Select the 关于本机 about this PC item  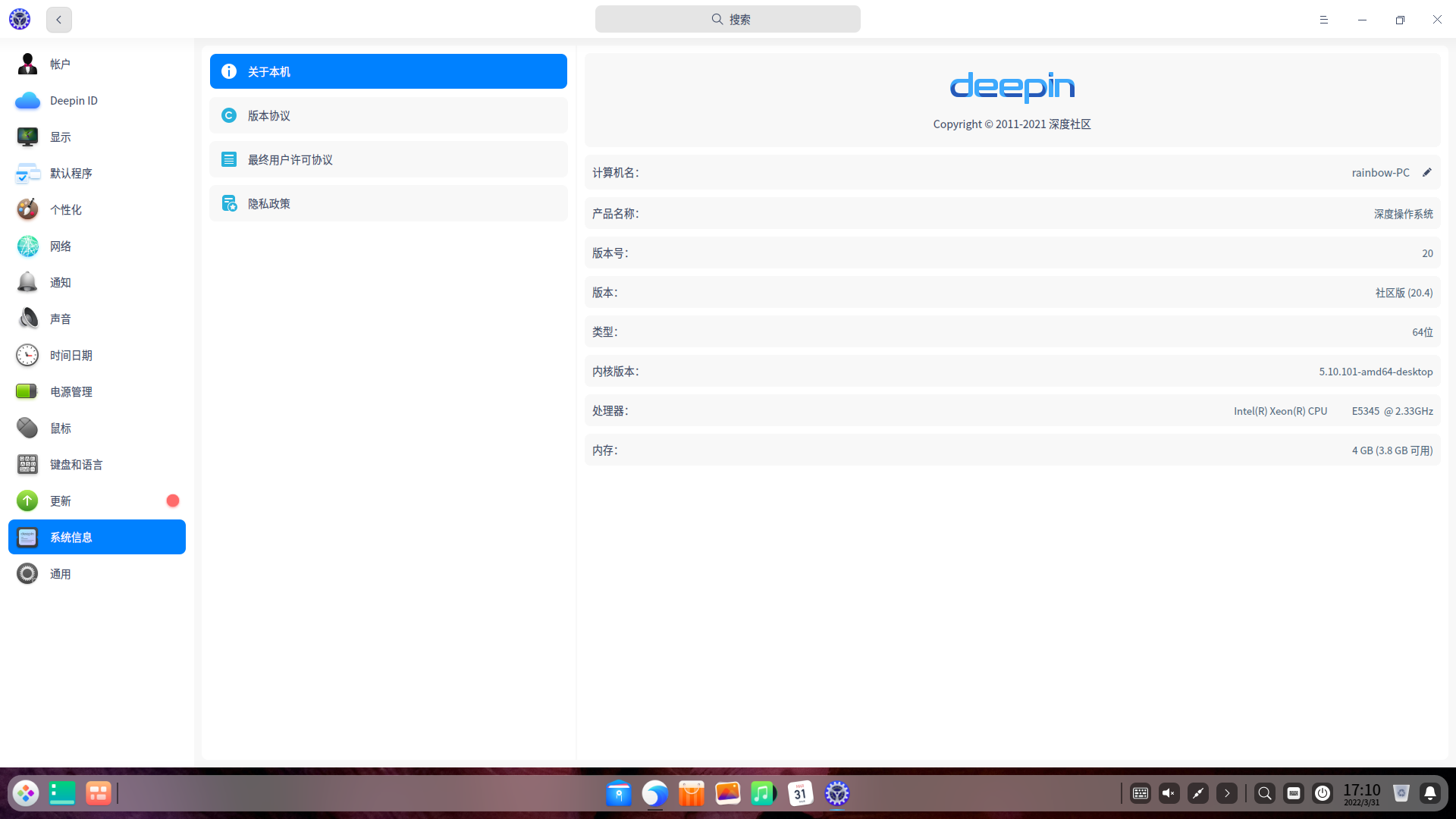pos(388,71)
